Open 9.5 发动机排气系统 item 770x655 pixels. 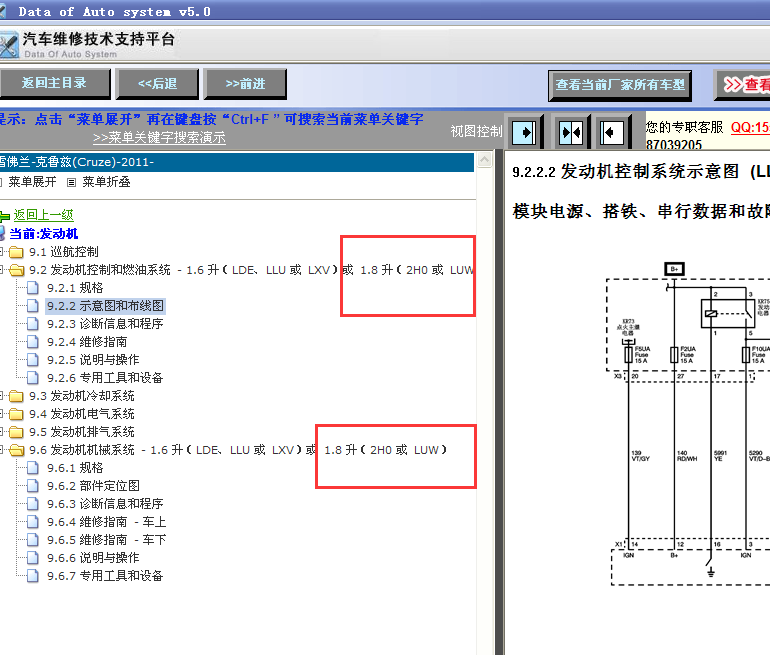click(x=82, y=432)
